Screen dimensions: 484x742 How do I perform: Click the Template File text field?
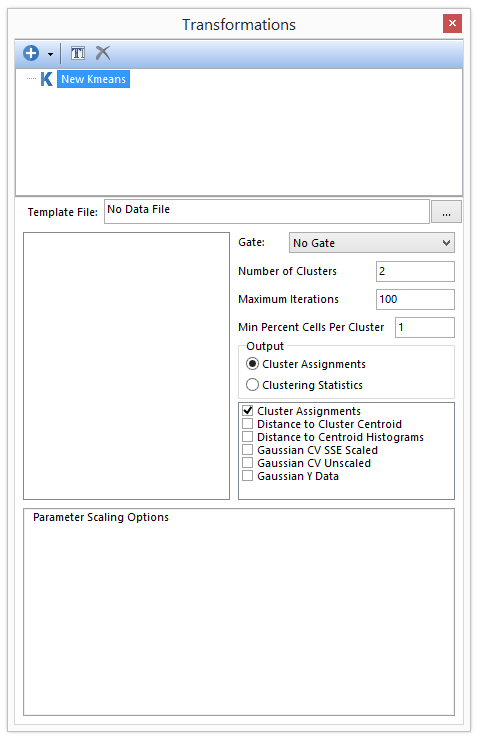click(x=267, y=211)
